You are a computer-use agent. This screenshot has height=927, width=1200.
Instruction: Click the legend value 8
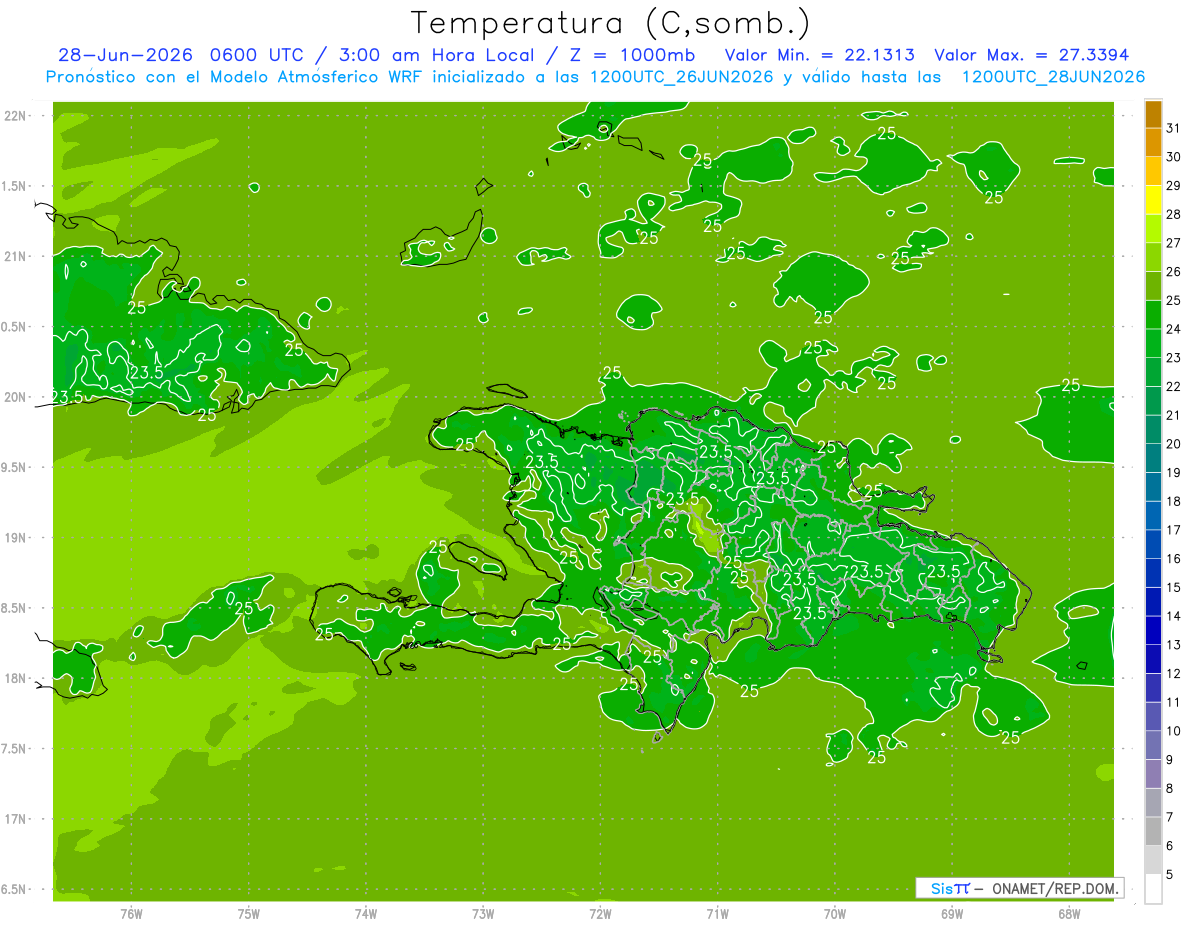tap(1170, 789)
